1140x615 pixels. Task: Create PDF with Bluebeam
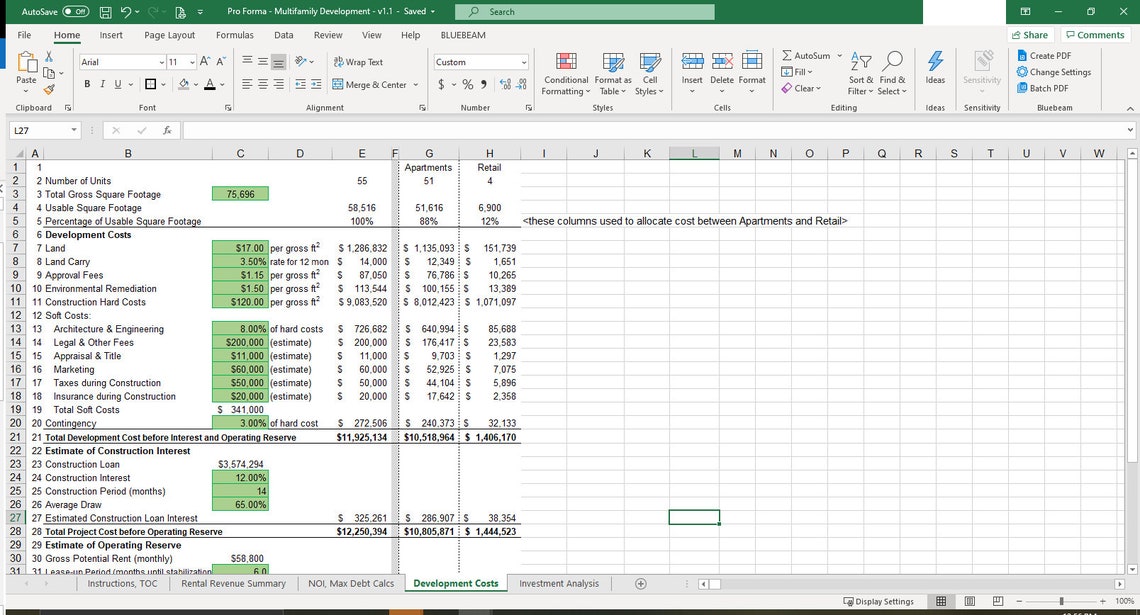[x=1055, y=55]
